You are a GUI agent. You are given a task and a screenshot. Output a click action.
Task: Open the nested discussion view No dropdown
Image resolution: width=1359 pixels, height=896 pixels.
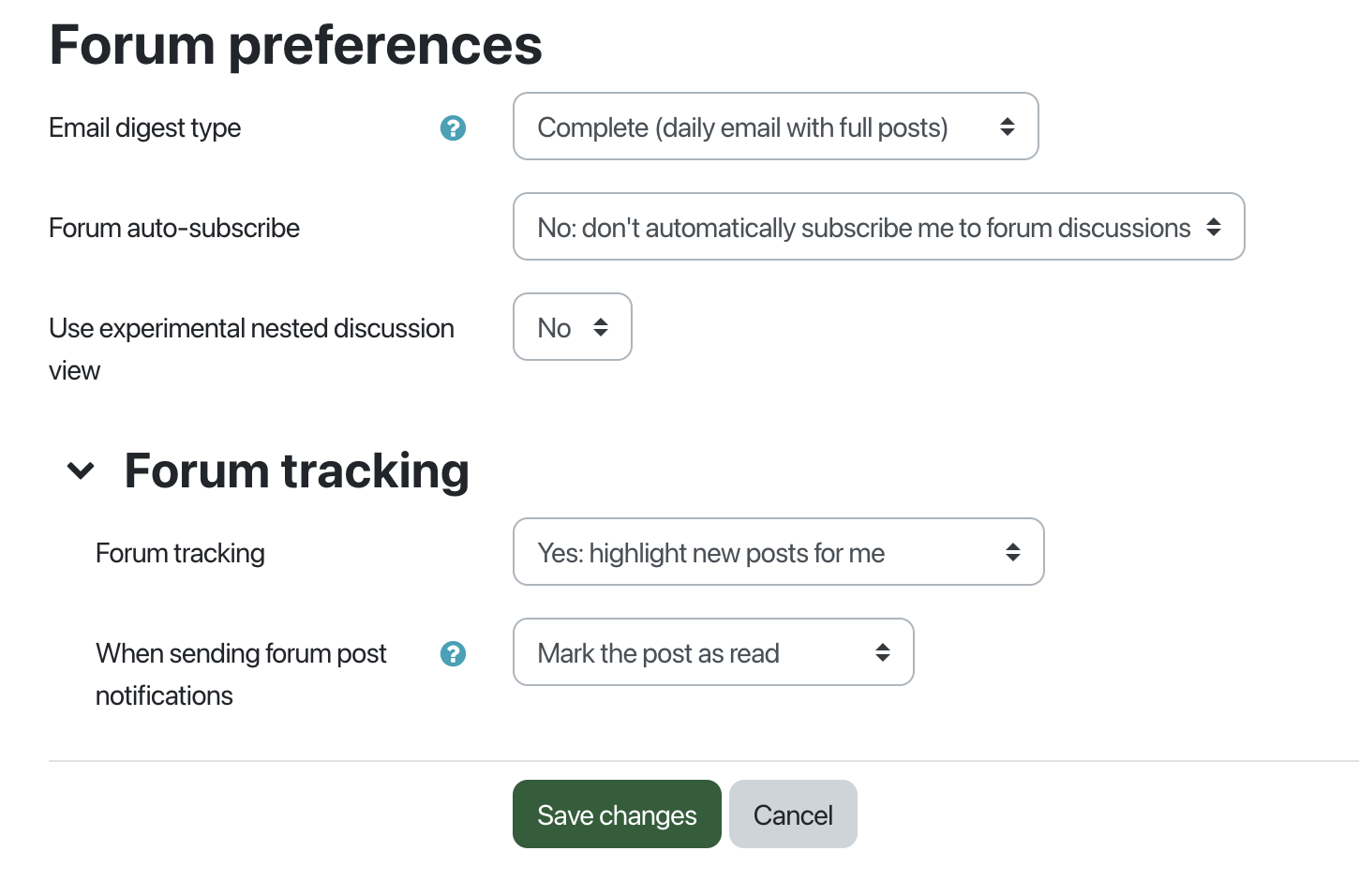(572, 327)
